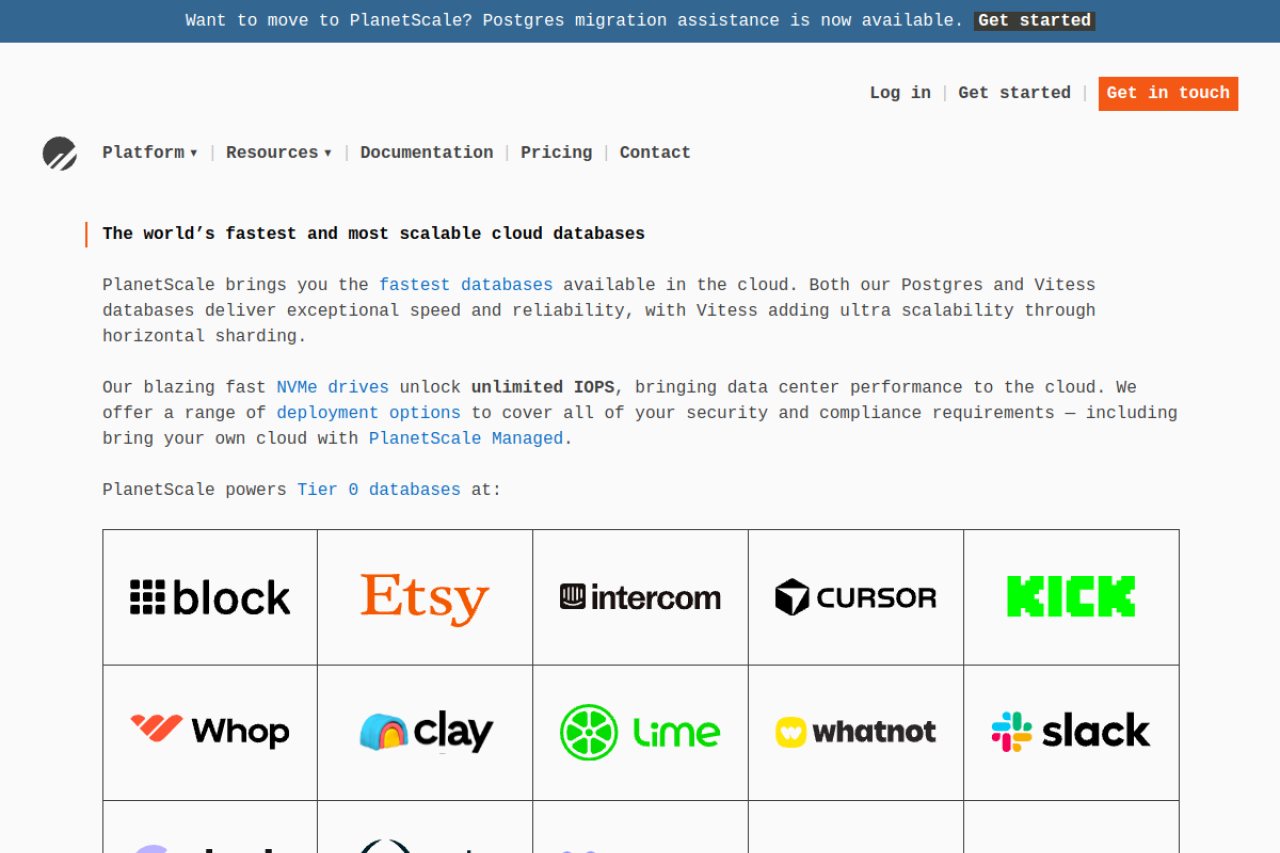Click the Block logo
Viewport: 1280px width, 853px height.
(210, 598)
